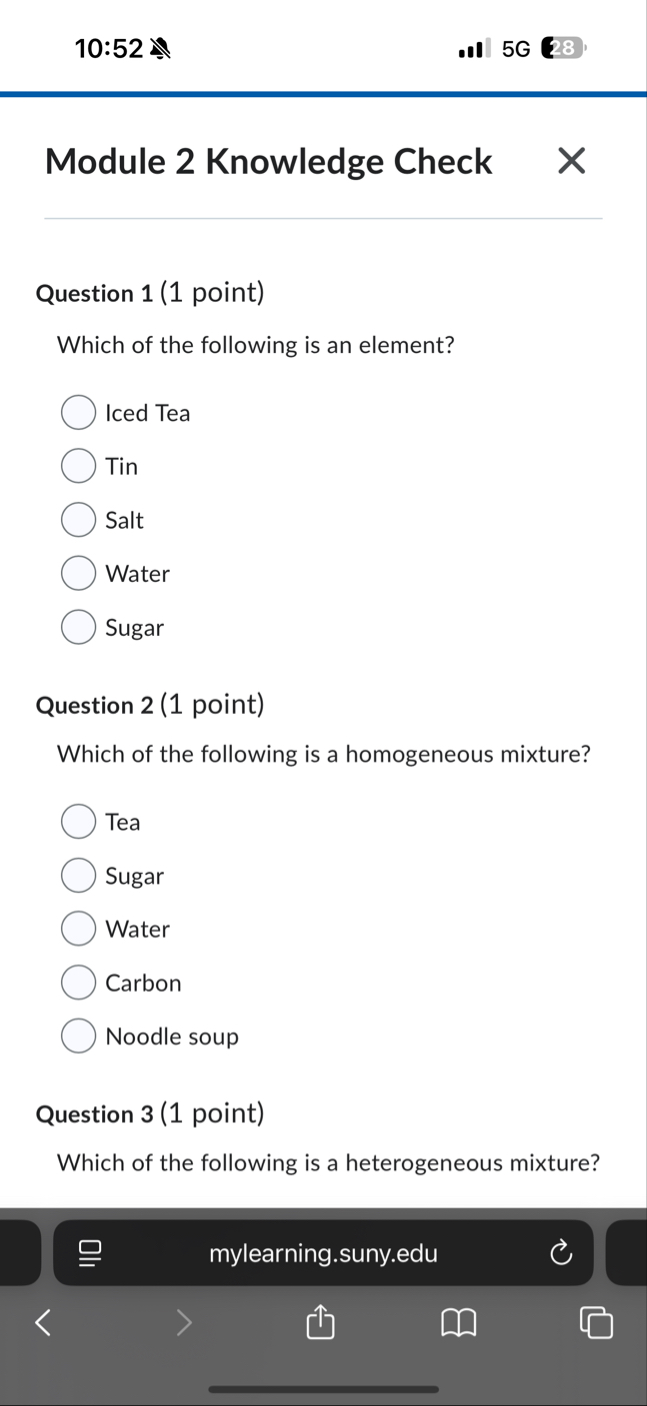Viewport: 647px width, 1406px height.
Task: Show all open tabs
Action: [596, 1322]
